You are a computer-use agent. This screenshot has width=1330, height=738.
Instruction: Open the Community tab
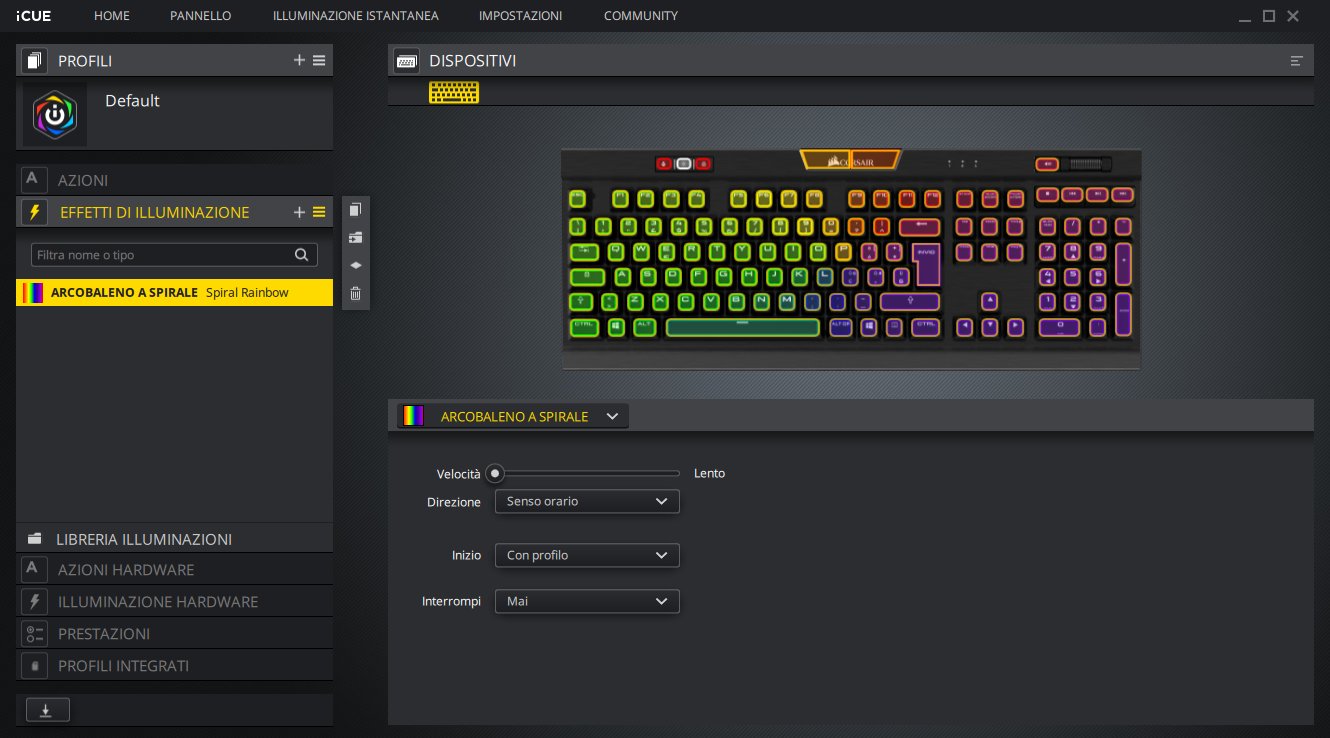[641, 16]
